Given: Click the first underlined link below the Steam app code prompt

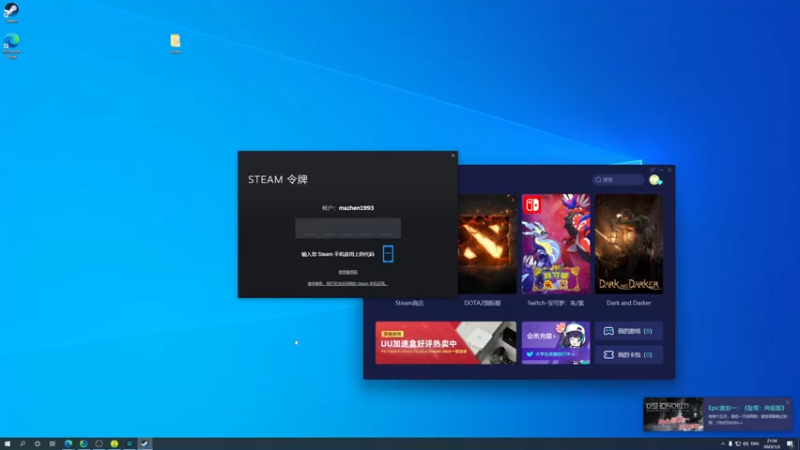Looking at the screenshot, I should coord(348,272).
